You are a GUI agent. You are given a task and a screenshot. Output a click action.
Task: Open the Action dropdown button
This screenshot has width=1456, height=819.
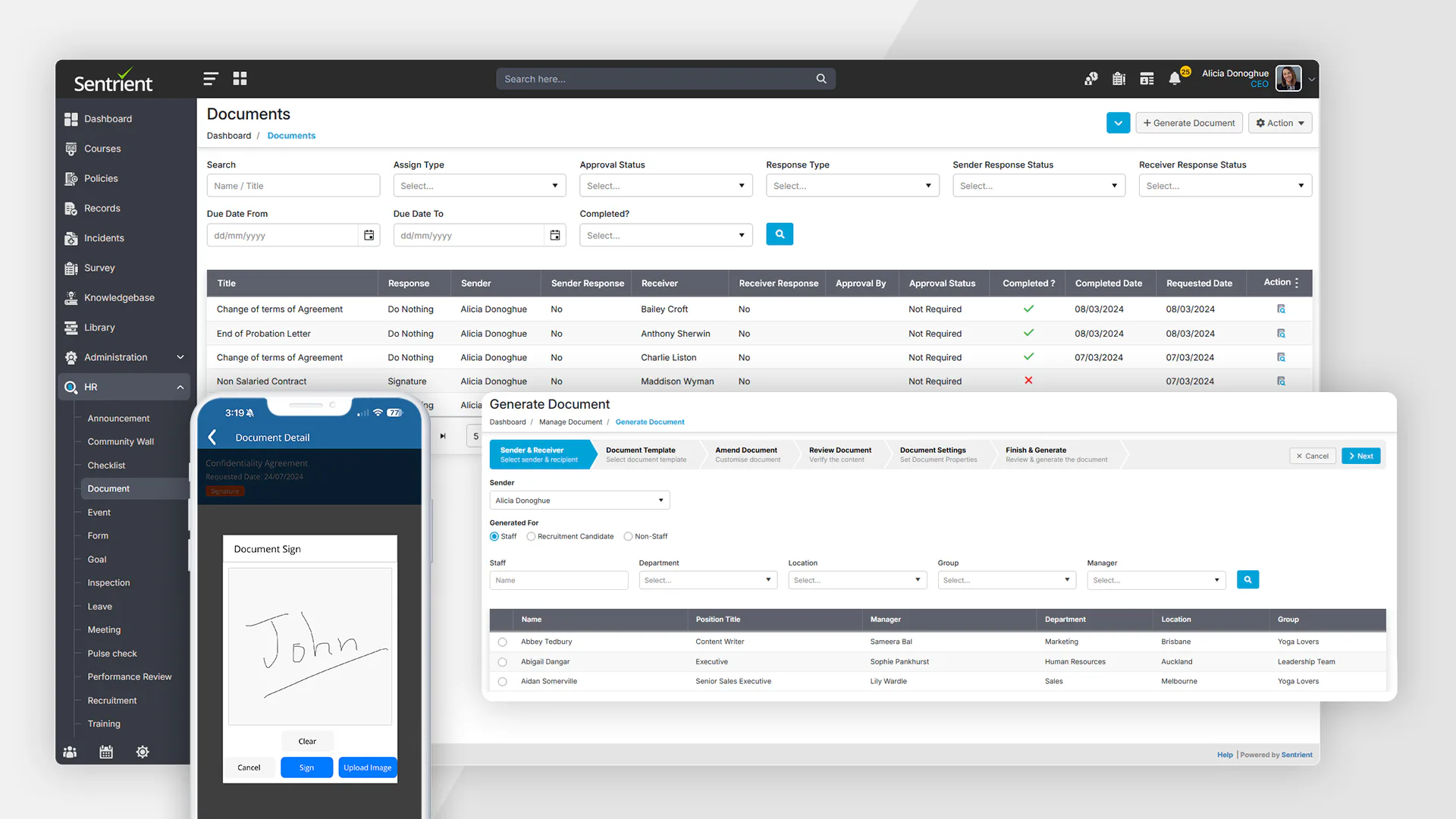(x=1280, y=123)
